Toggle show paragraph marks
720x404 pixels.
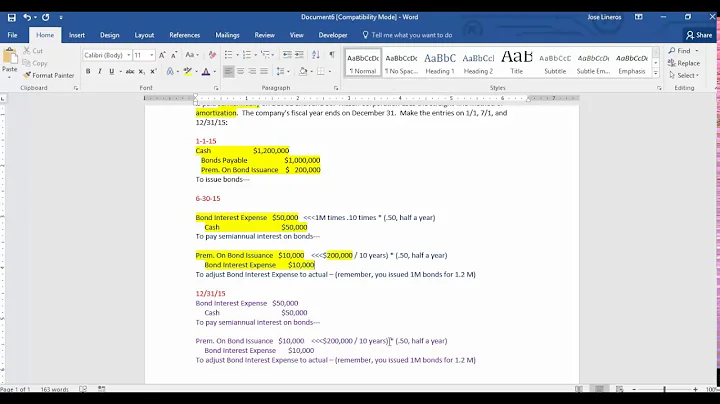[332, 55]
